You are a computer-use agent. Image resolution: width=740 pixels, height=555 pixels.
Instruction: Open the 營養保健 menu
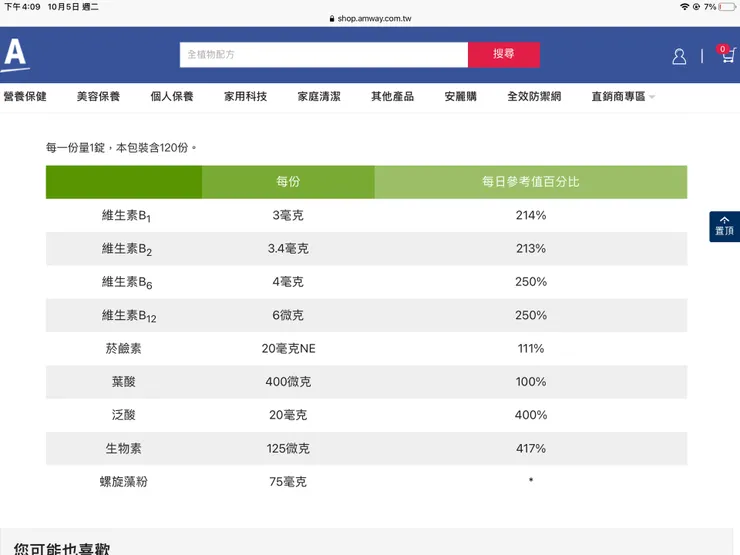(25, 96)
